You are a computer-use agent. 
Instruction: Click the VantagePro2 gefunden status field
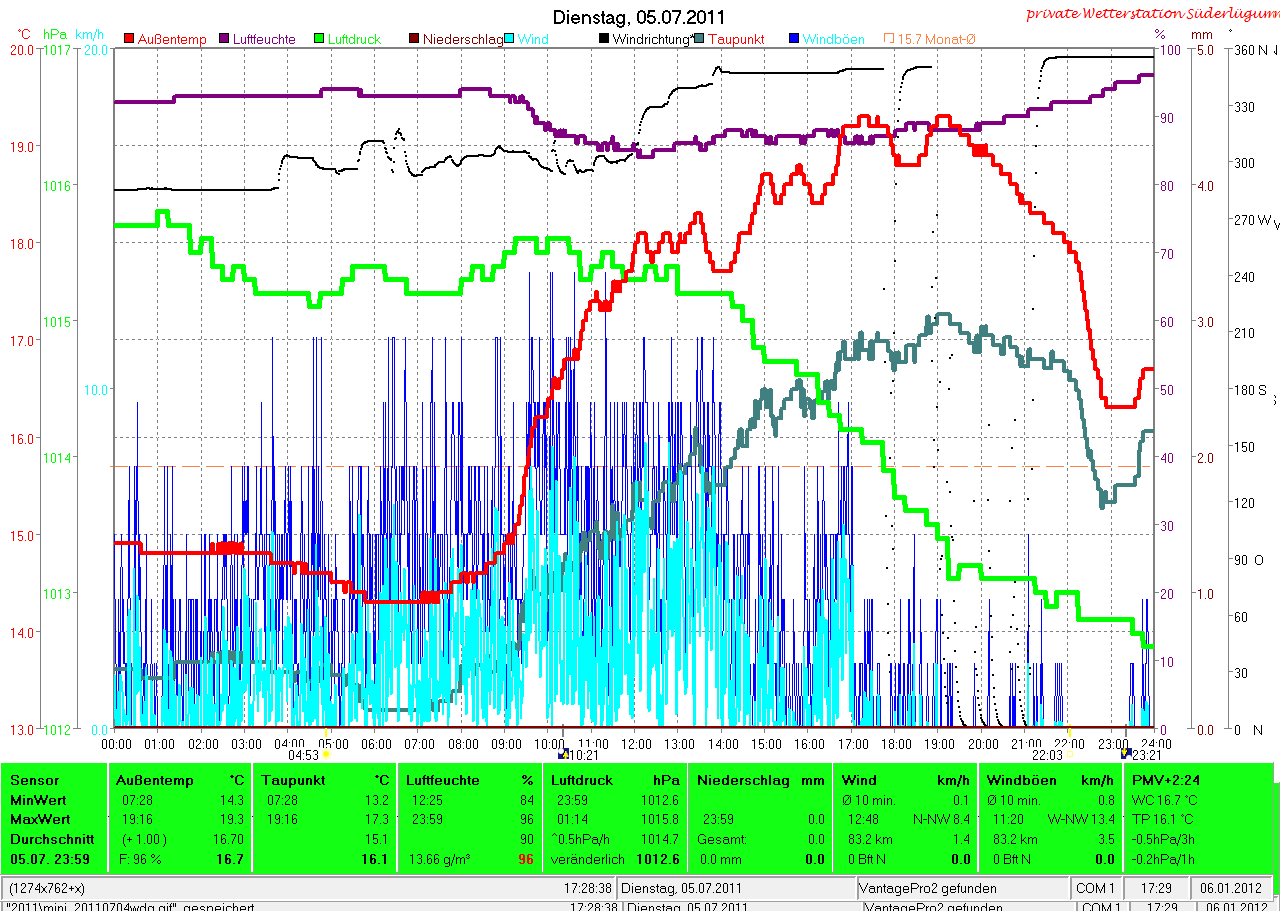(918, 888)
